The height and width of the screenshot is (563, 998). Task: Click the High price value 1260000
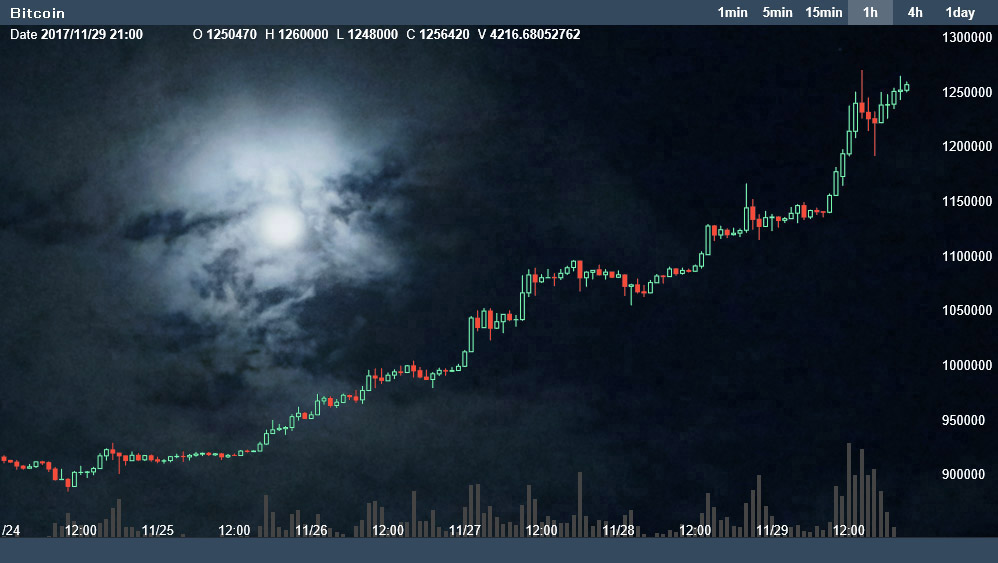click(296, 35)
